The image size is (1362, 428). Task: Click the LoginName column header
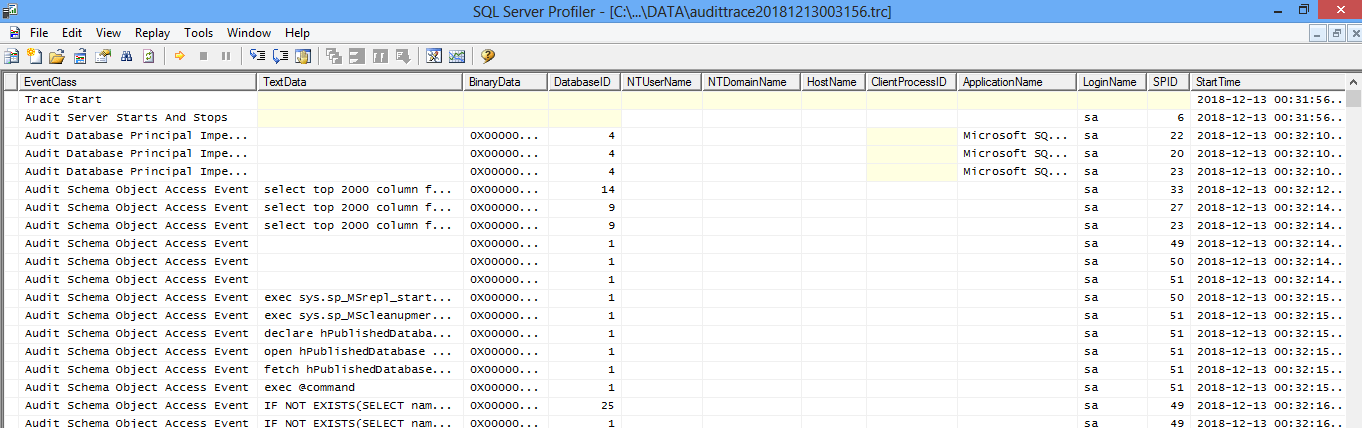coord(1112,82)
